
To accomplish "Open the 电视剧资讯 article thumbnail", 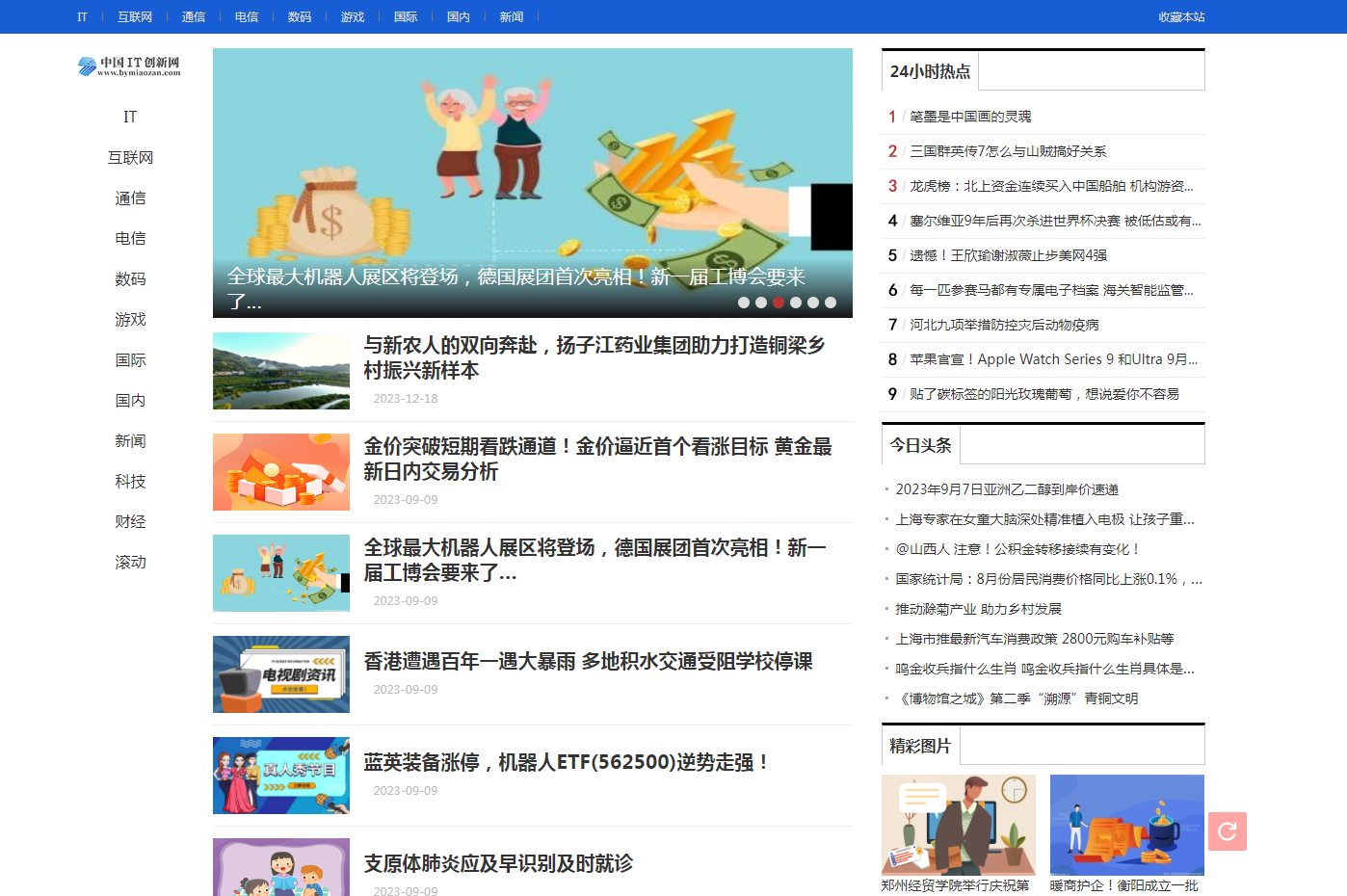I will 281,674.
